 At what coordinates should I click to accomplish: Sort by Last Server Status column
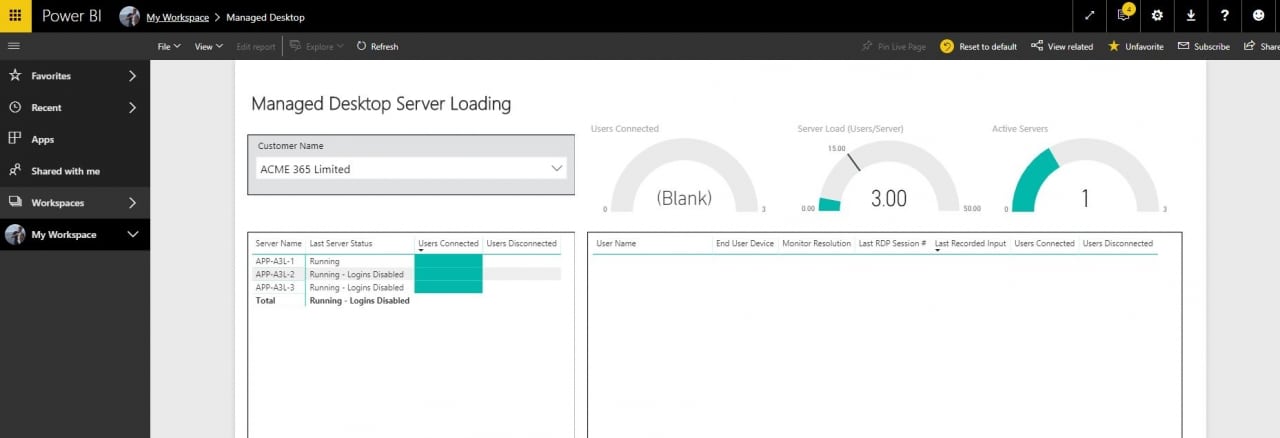[x=341, y=244]
